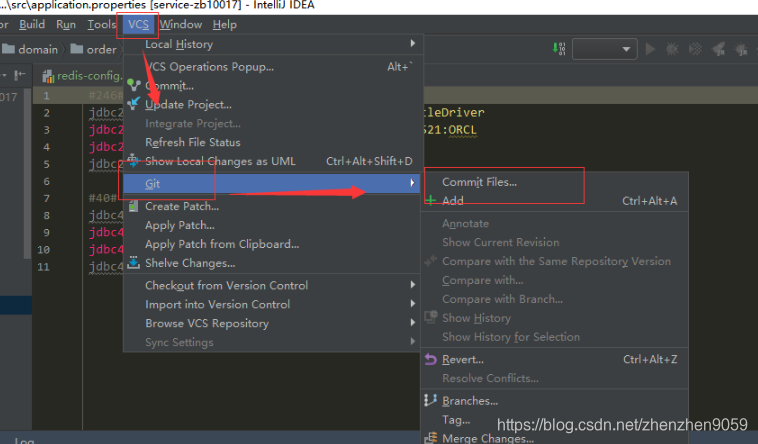Image resolution: width=758 pixels, height=444 pixels.
Task: Open the Tools menu
Action: [x=102, y=25]
